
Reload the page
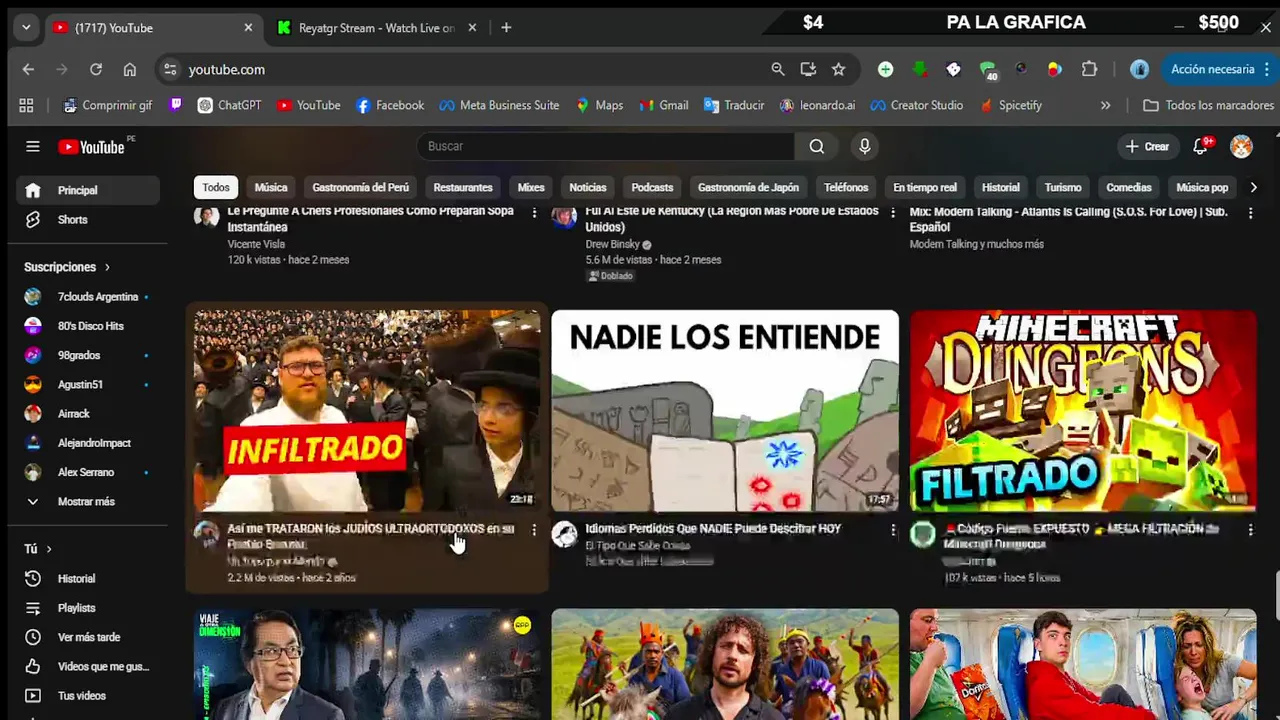[x=96, y=69]
